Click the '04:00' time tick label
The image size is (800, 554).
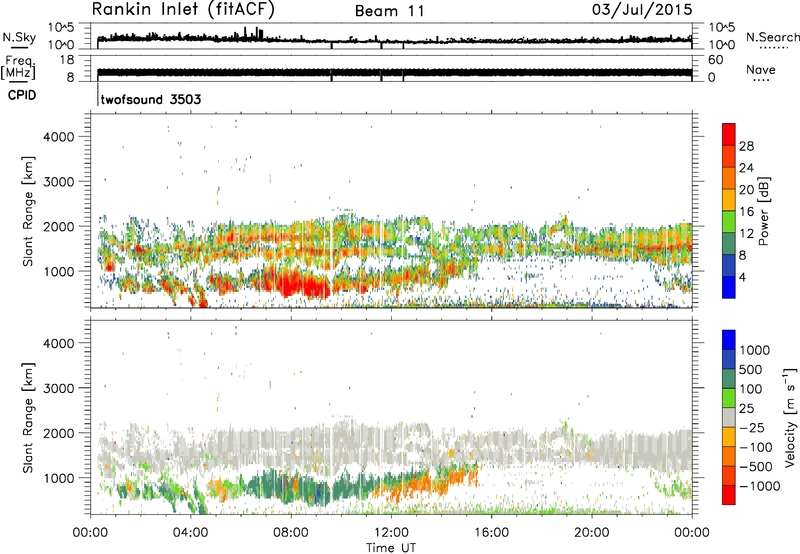pyautogui.click(x=190, y=533)
